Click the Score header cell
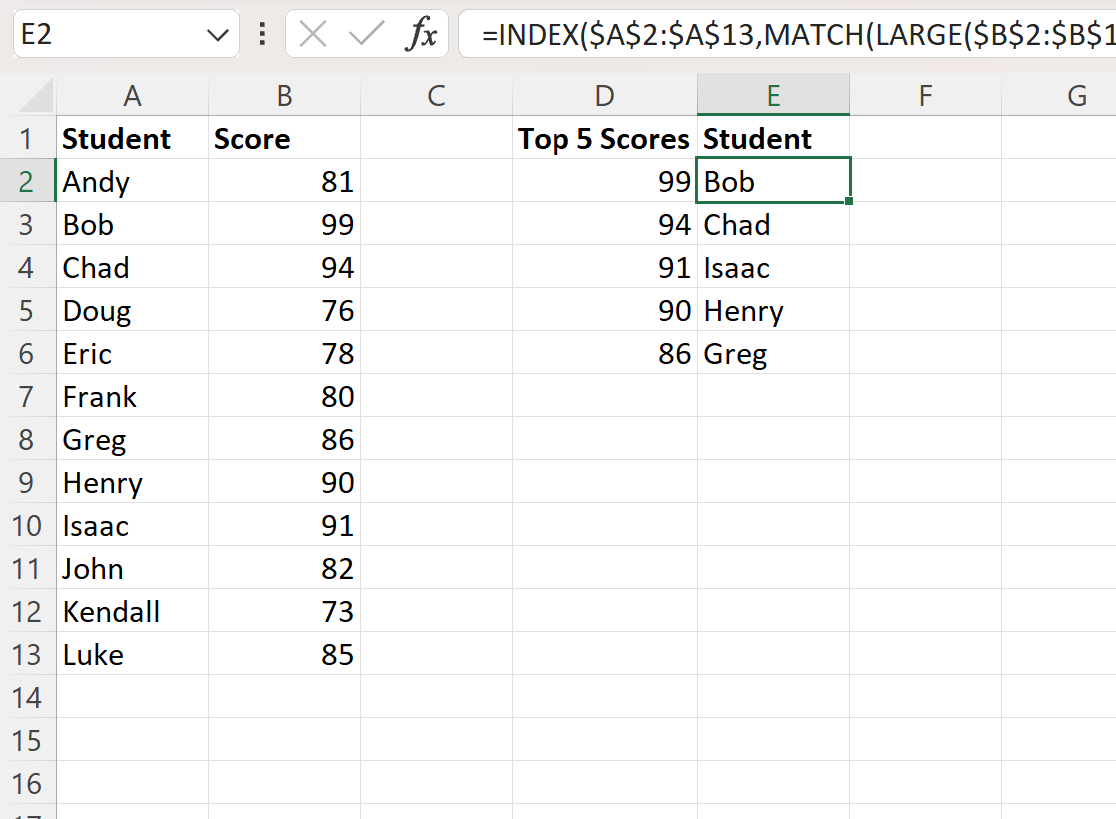This screenshot has height=819, width=1116. pos(285,138)
